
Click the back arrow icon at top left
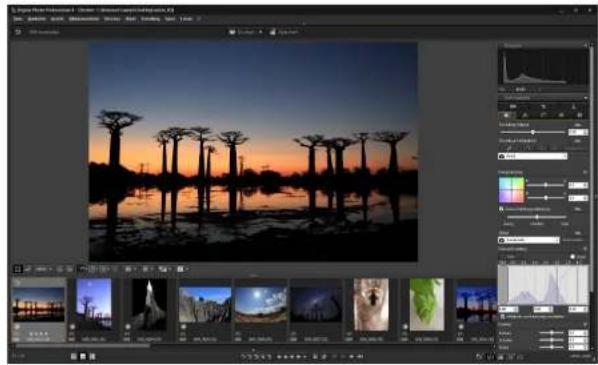tap(18, 32)
